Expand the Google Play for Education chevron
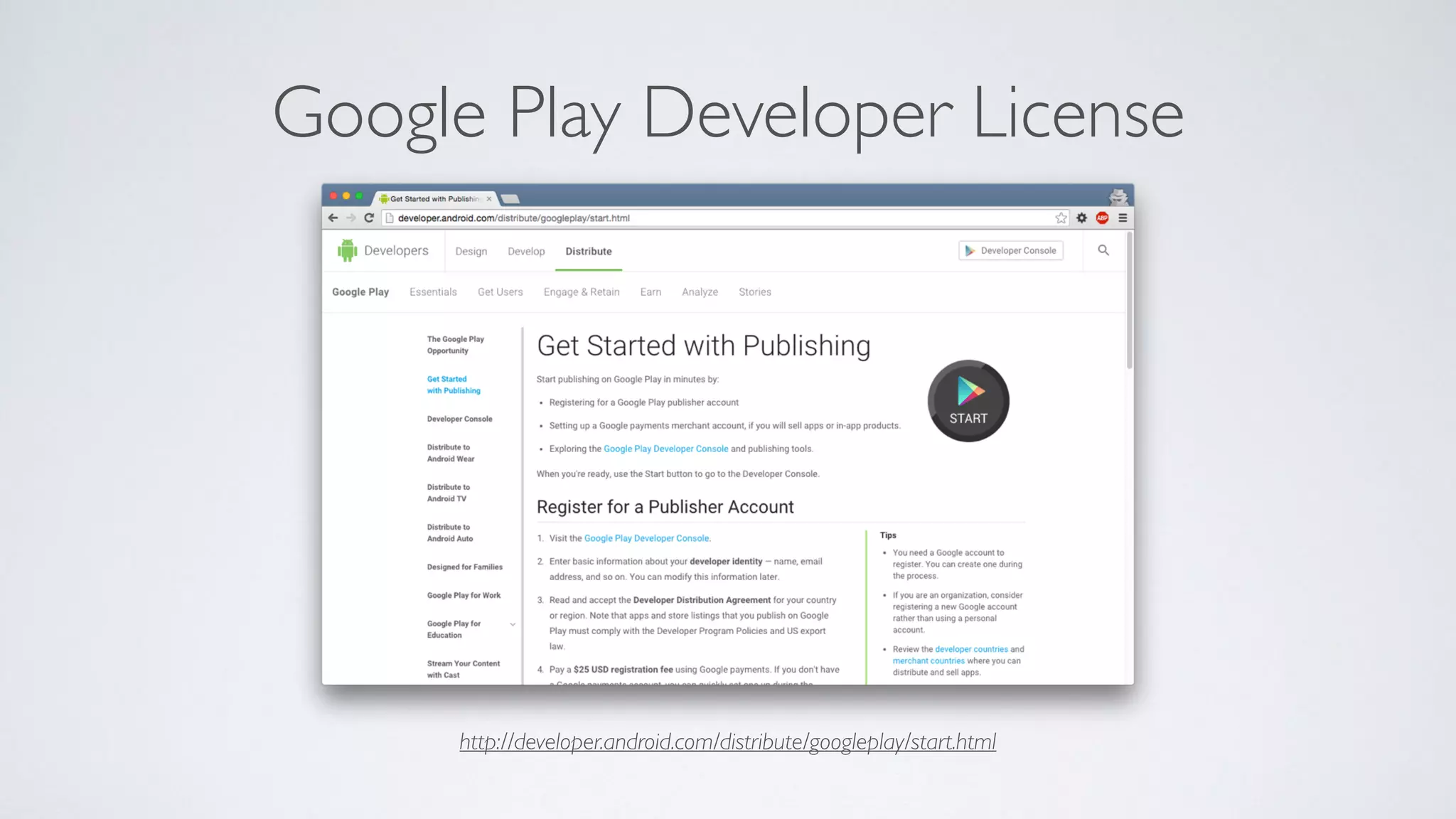 pyautogui.click(x=513, y=624)
